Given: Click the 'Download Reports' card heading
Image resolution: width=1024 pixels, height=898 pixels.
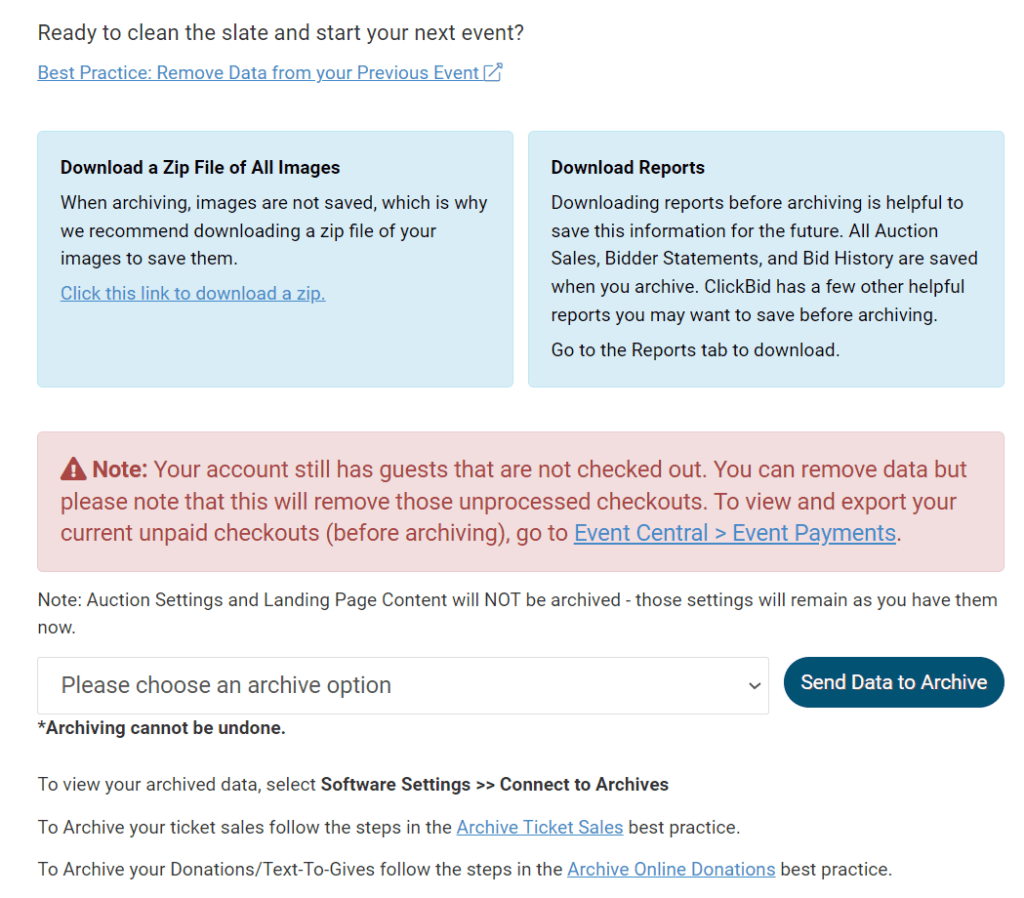Looking at the screenshot, I should 628,168.
